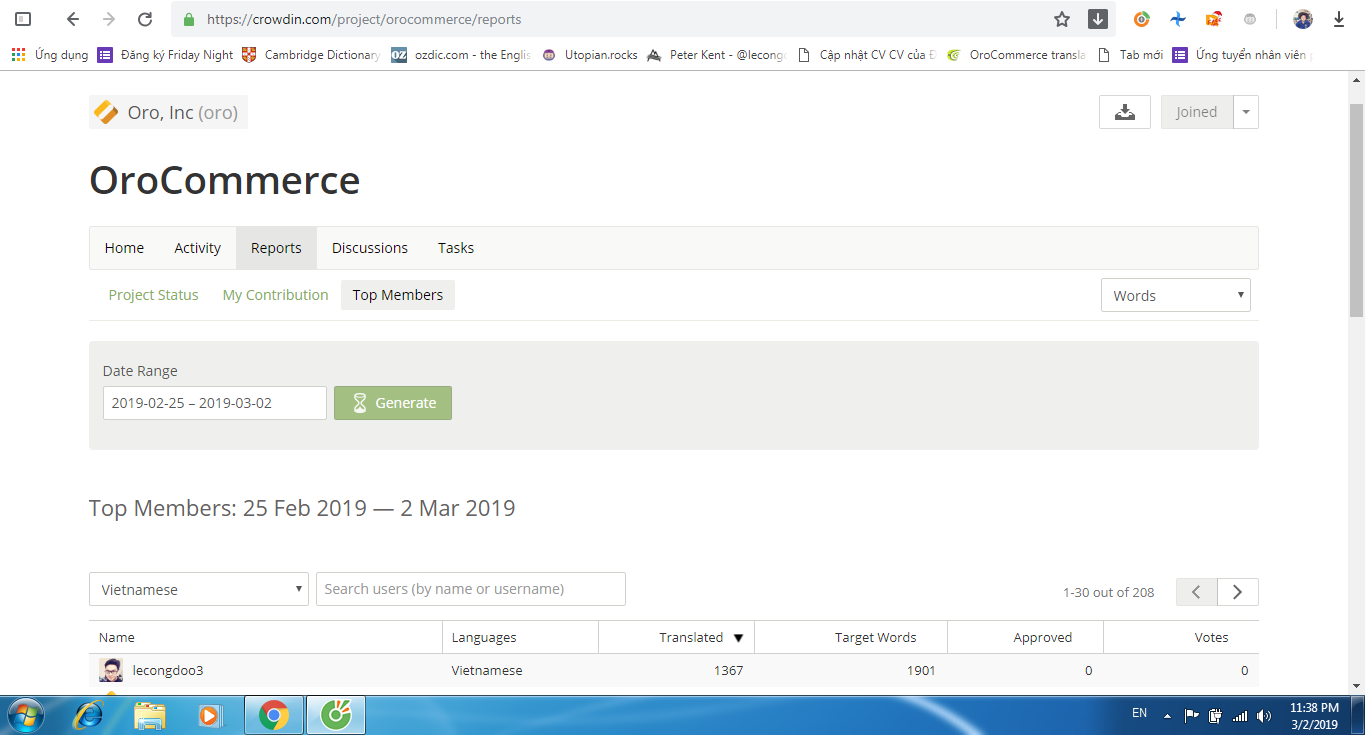Open the Project Status report link
Image resolution: width=1365 pixels, height=735 pixels.
pyautogui.click(x=153, y=295)
